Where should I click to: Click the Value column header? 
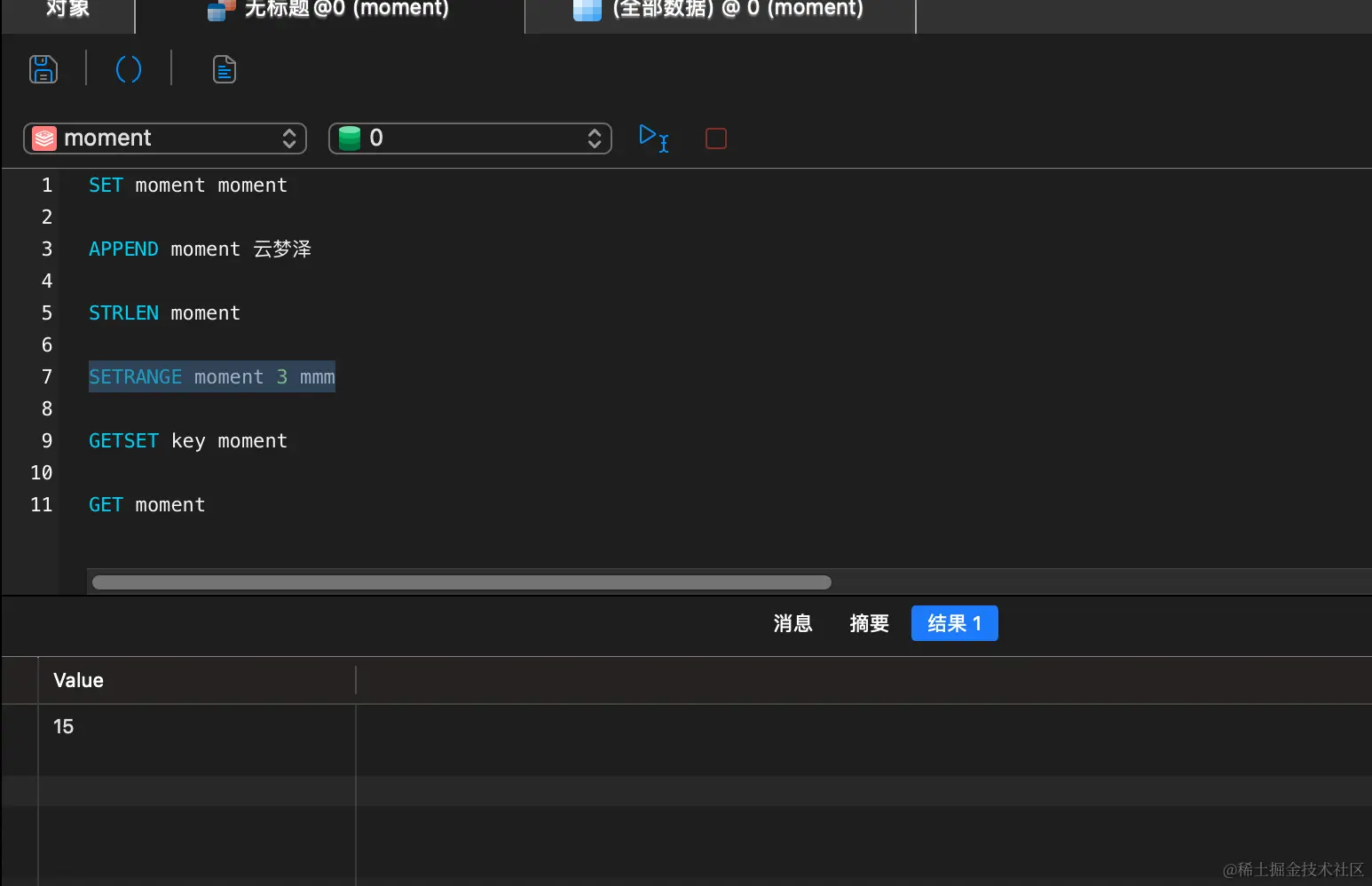click(197, 680)
